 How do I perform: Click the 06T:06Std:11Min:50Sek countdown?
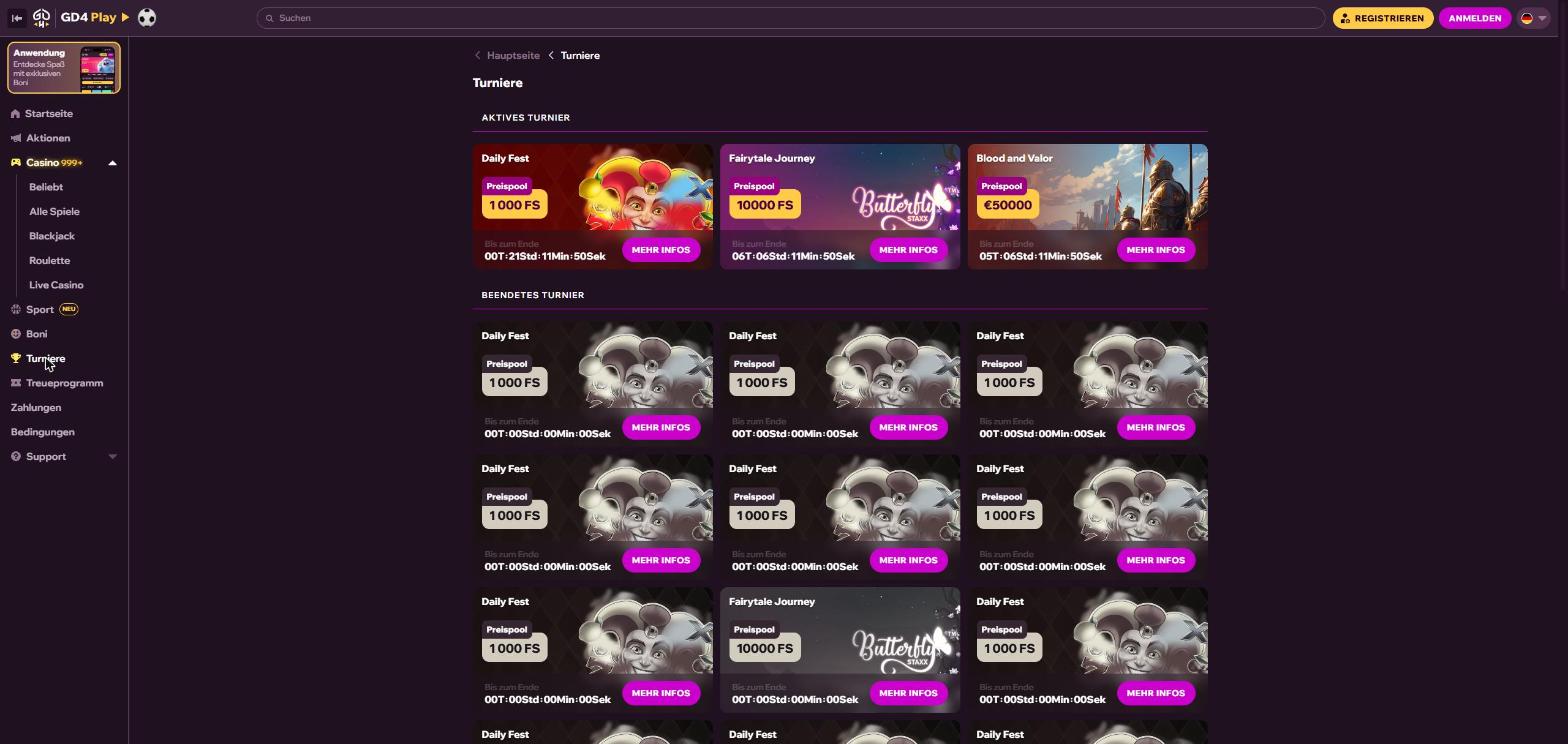click(793, 257)
